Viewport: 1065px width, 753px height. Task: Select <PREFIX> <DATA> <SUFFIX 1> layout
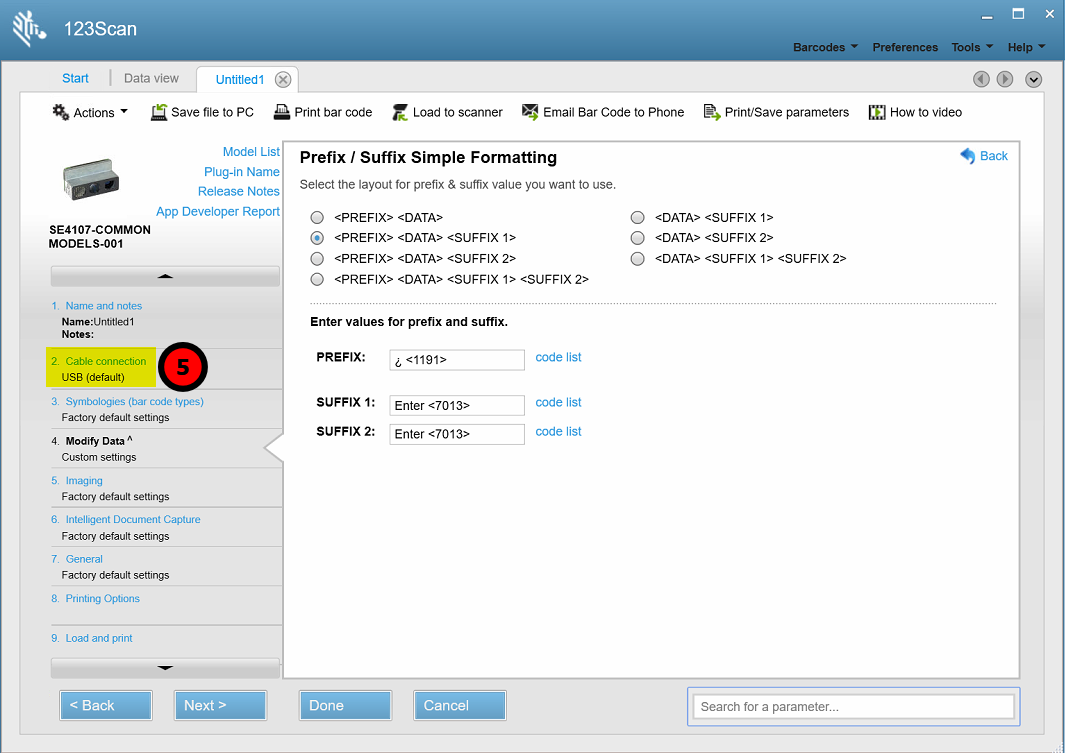[317, 238]
